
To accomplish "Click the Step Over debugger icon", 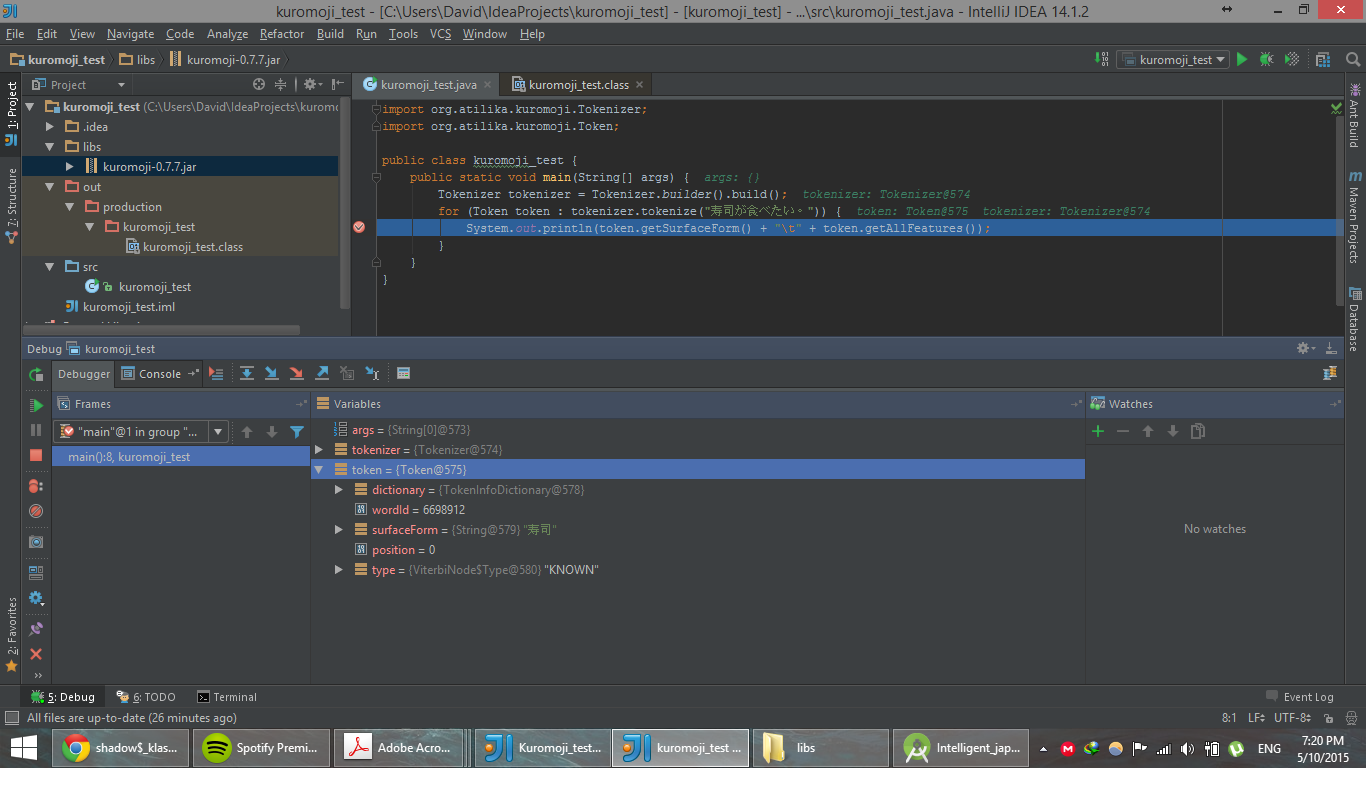I will [x=247, y=373].
